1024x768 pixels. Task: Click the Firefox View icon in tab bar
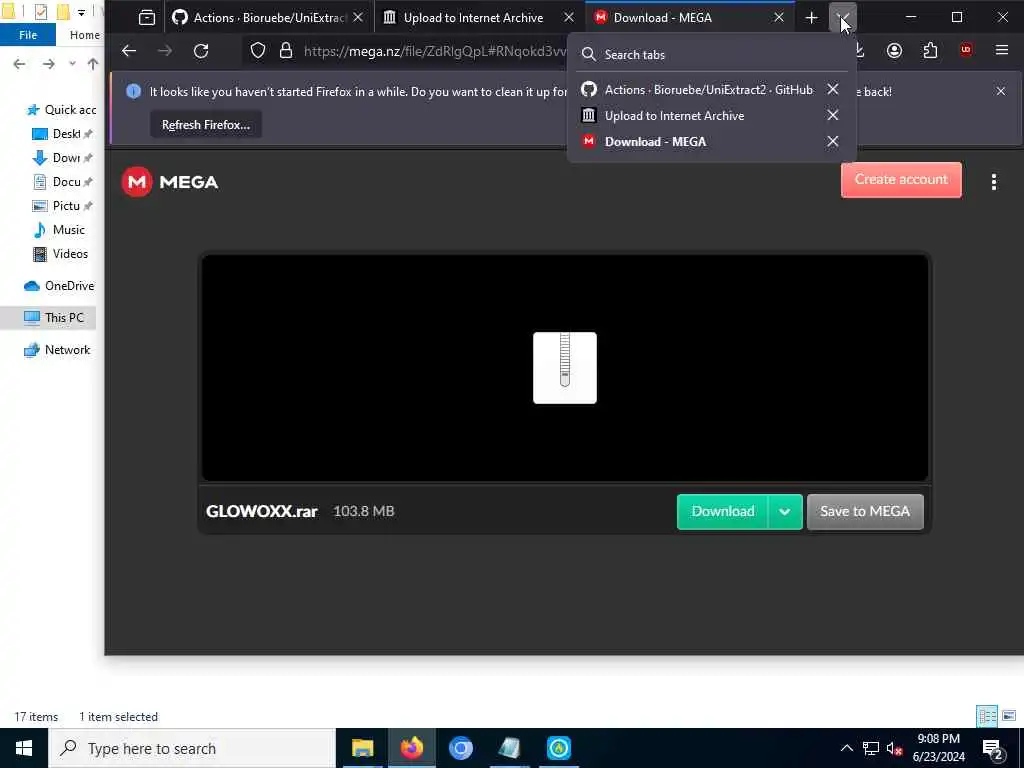[147, 18]
